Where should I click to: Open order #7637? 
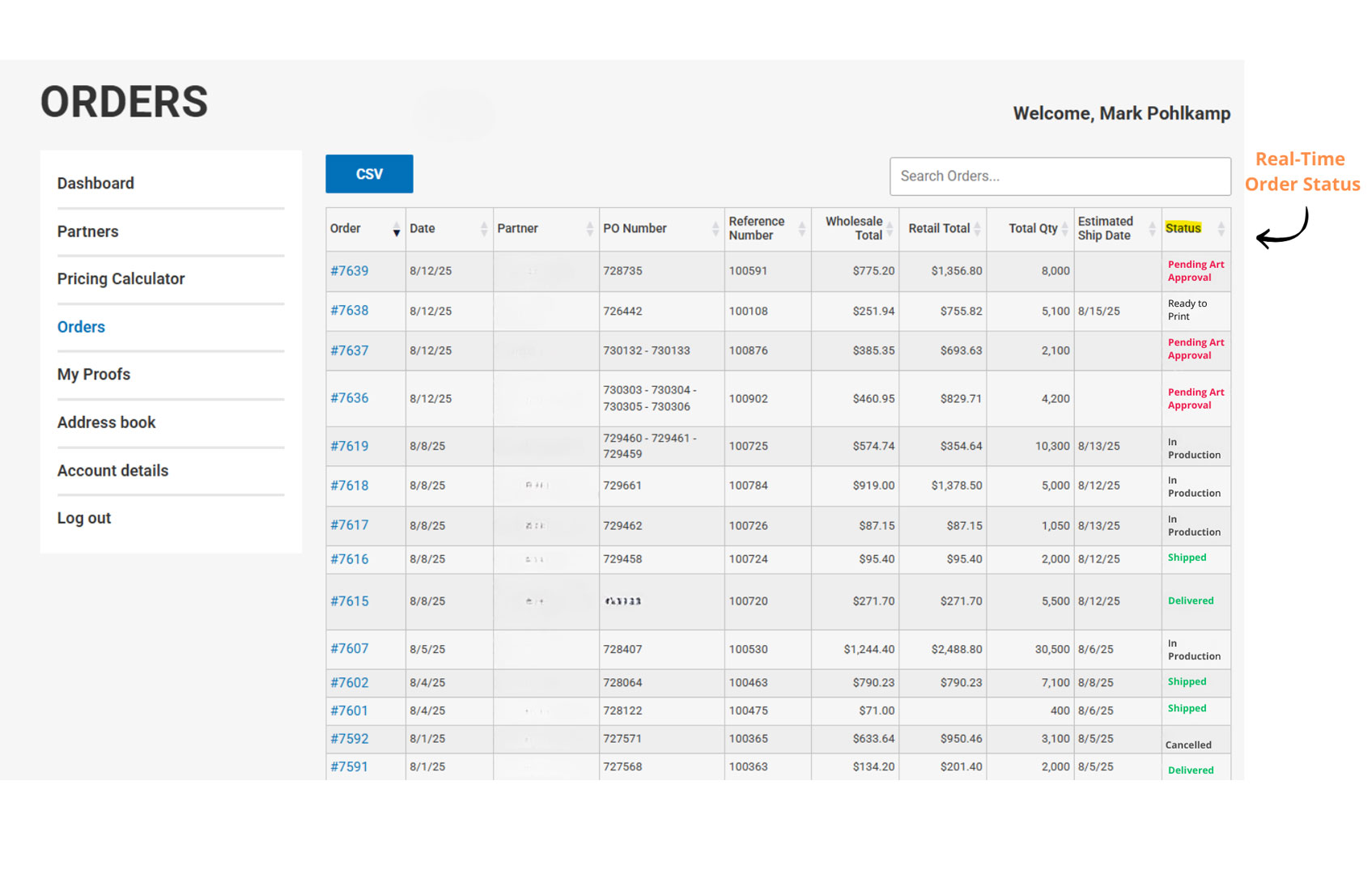pos(349,350)
